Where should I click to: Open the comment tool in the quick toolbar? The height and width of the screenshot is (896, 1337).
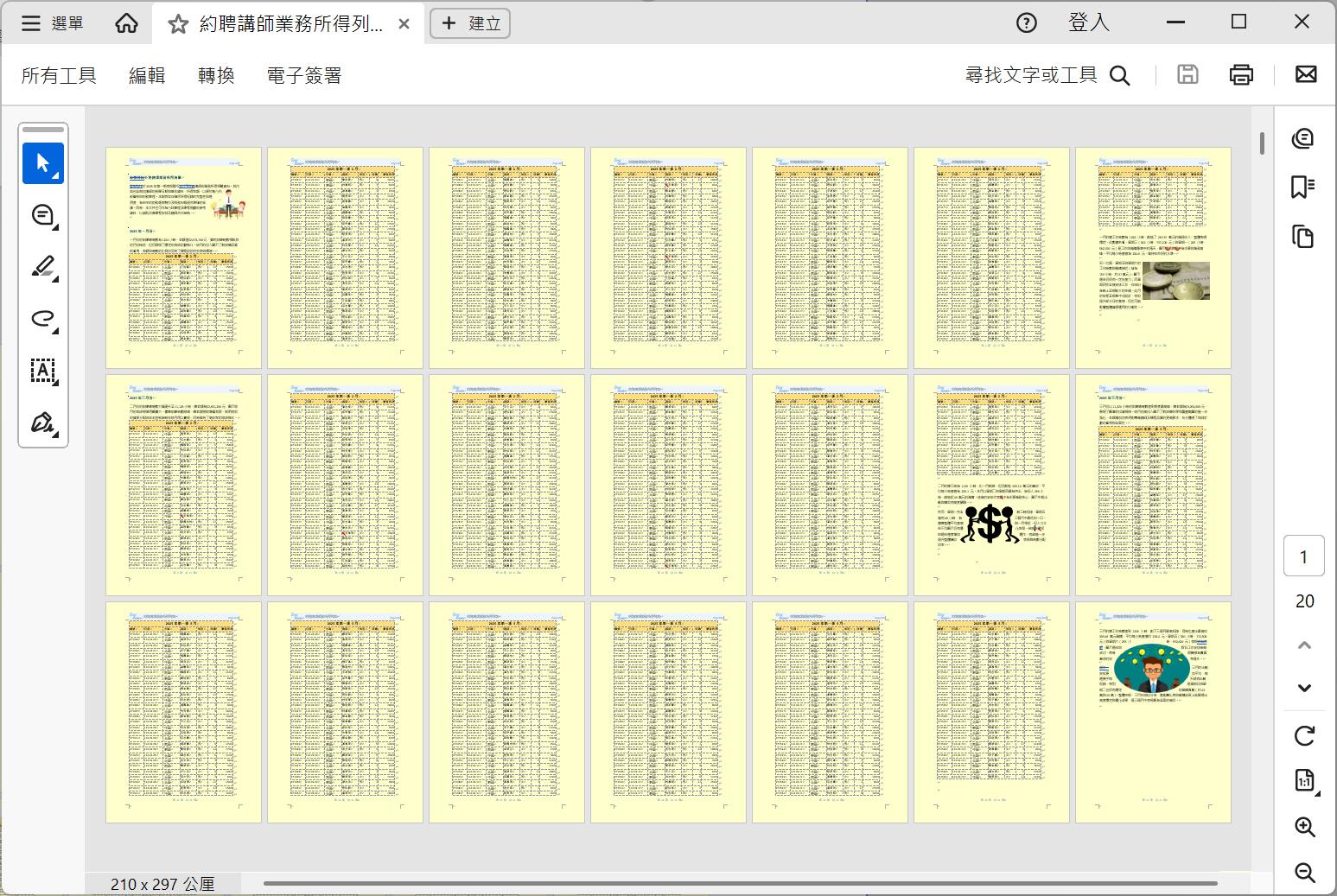pyautogui.click(x=43, y=215)
